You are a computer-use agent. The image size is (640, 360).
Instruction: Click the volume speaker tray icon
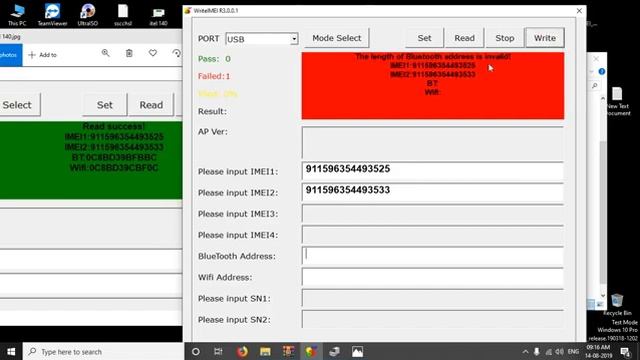(x=560, y=351)
